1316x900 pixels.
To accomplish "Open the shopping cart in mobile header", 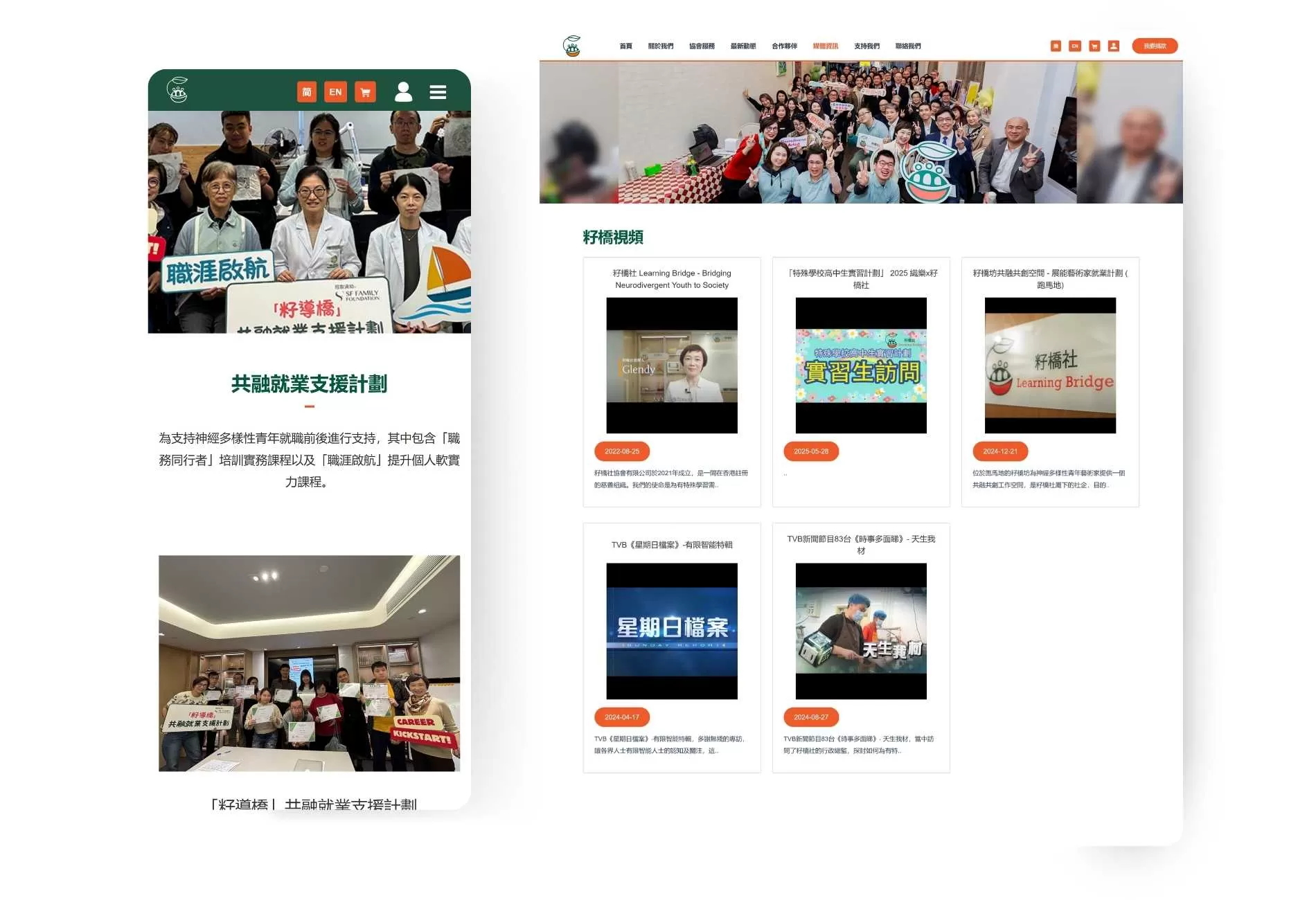I will (365, 92).
